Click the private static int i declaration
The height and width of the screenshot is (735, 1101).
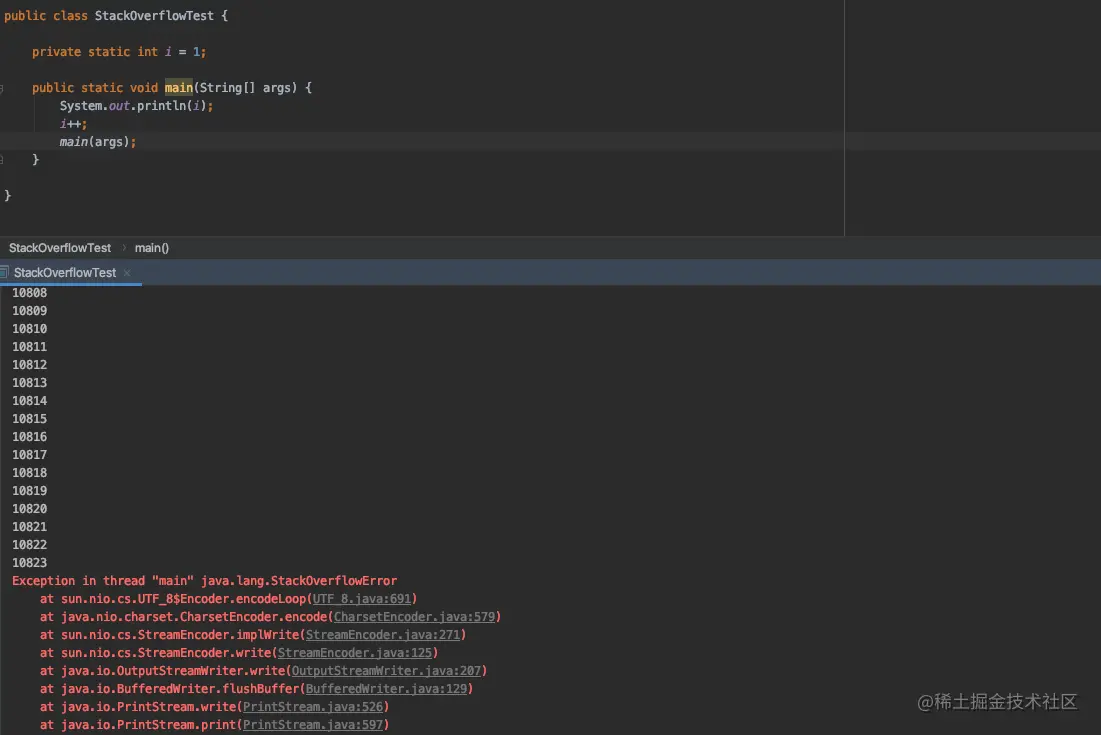click(x=119, y=52)
